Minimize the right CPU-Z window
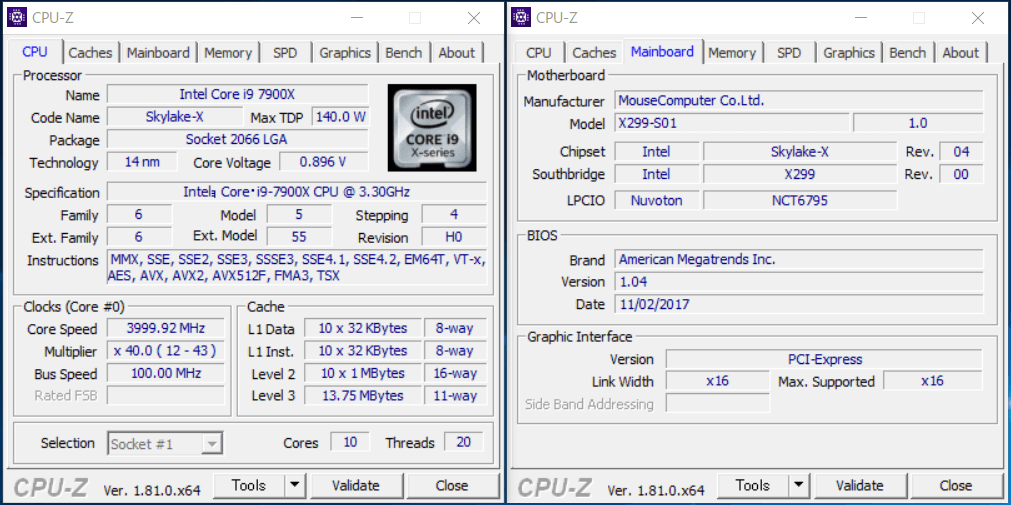The image size is (1011, 505). 860,18
